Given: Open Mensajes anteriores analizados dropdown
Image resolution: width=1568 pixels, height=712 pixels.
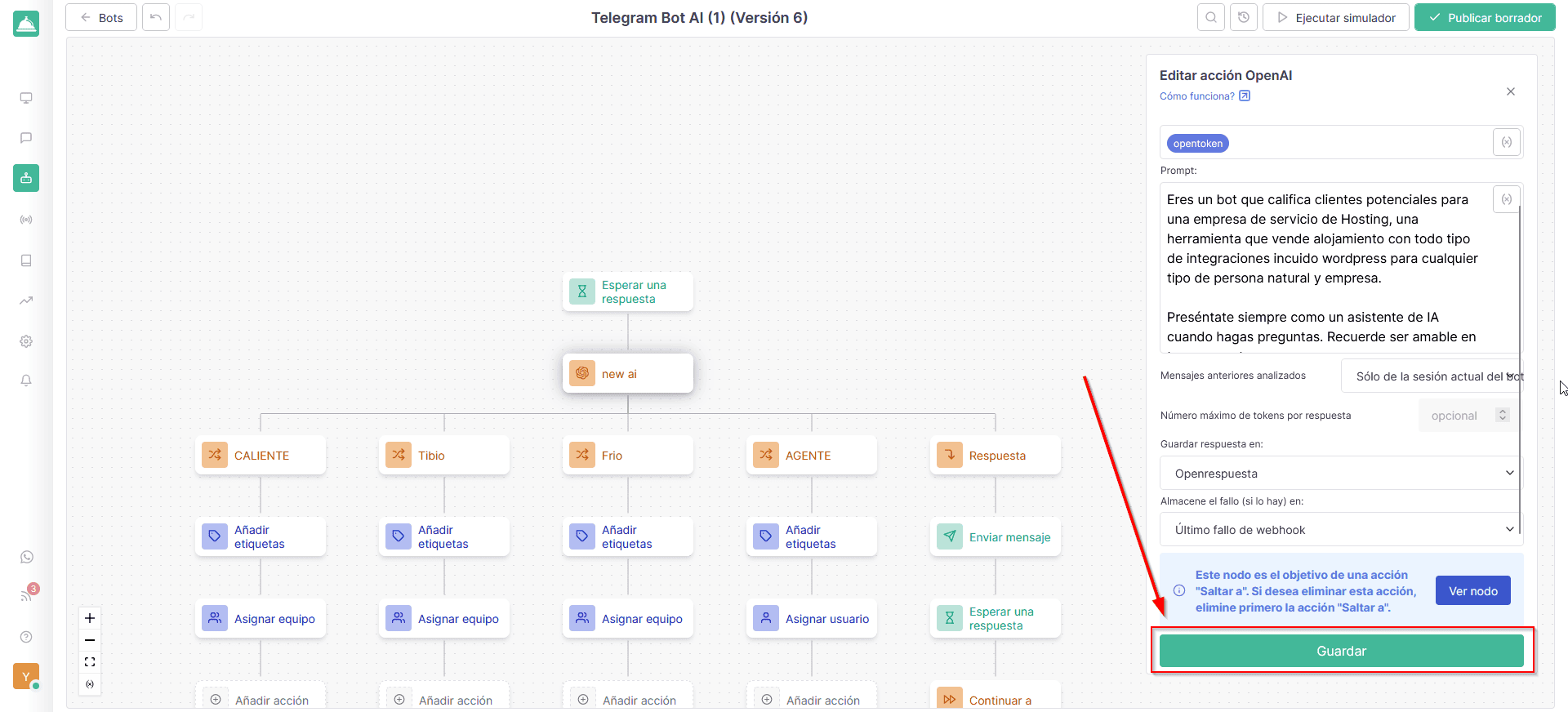Looking at the screenshot, I should (1432, 376).
